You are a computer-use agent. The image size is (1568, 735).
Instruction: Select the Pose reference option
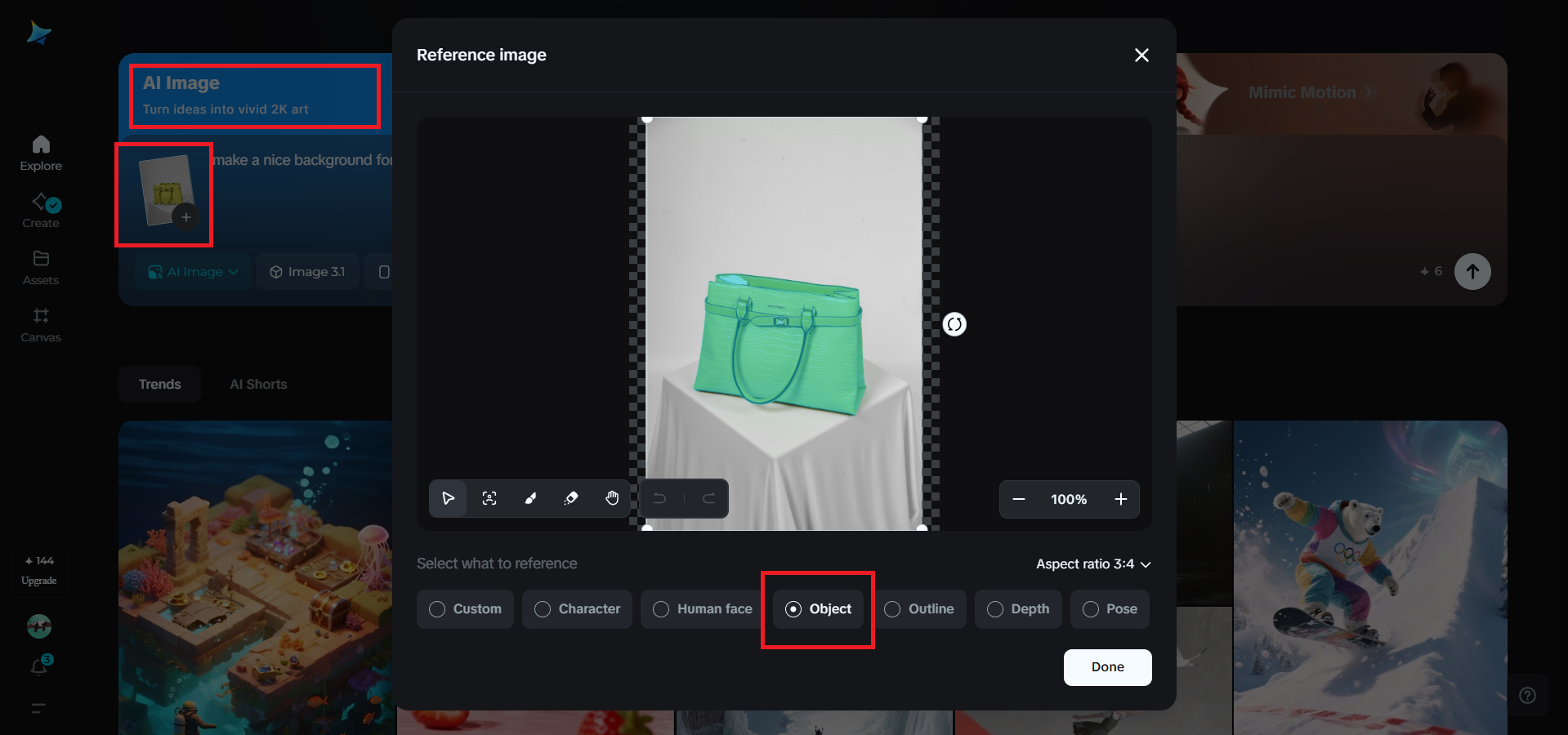pyautogui.click(x=1110, y=609)
